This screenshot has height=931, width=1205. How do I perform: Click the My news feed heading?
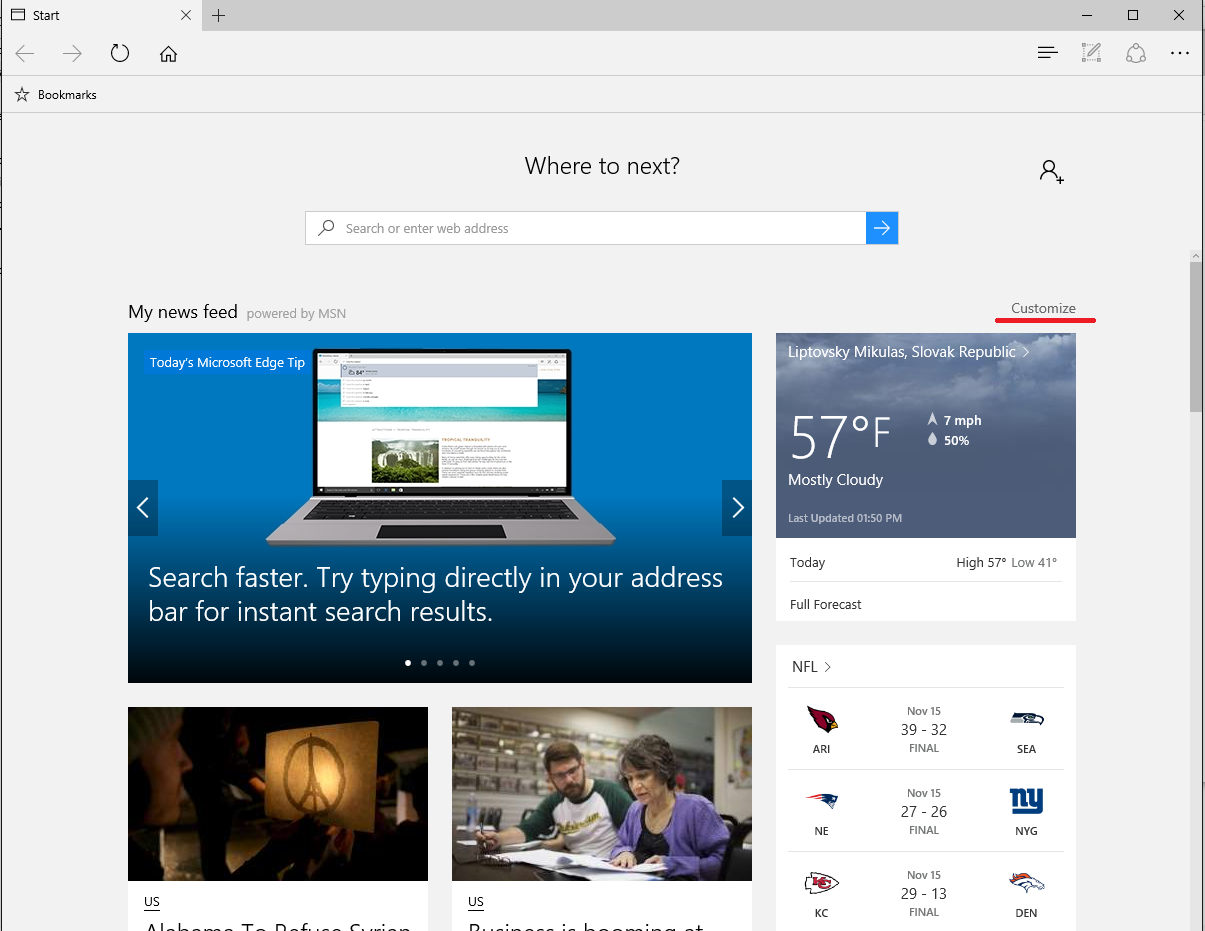(x=183, y=312)
